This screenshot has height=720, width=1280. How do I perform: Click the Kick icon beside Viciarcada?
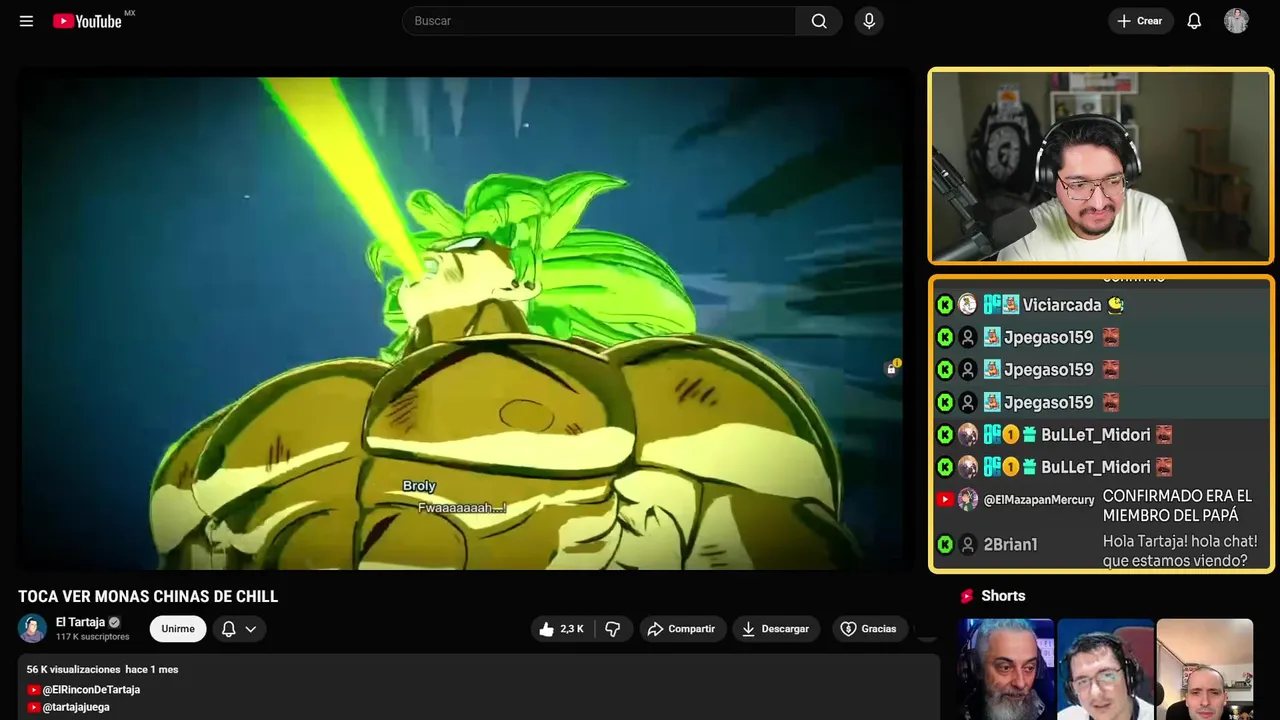coord(945,305)
